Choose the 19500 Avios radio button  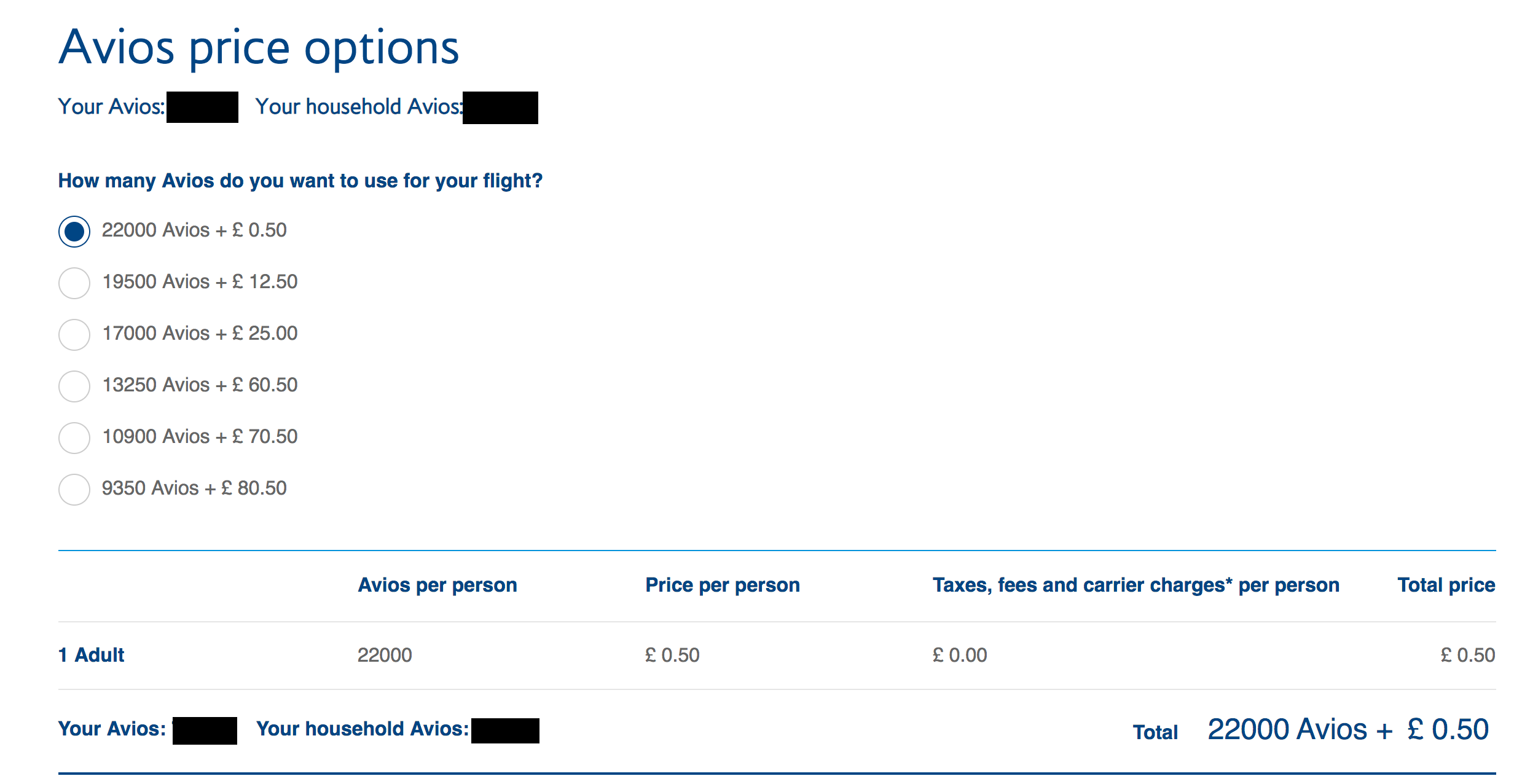pyautogui.click(x=74, y=283)
